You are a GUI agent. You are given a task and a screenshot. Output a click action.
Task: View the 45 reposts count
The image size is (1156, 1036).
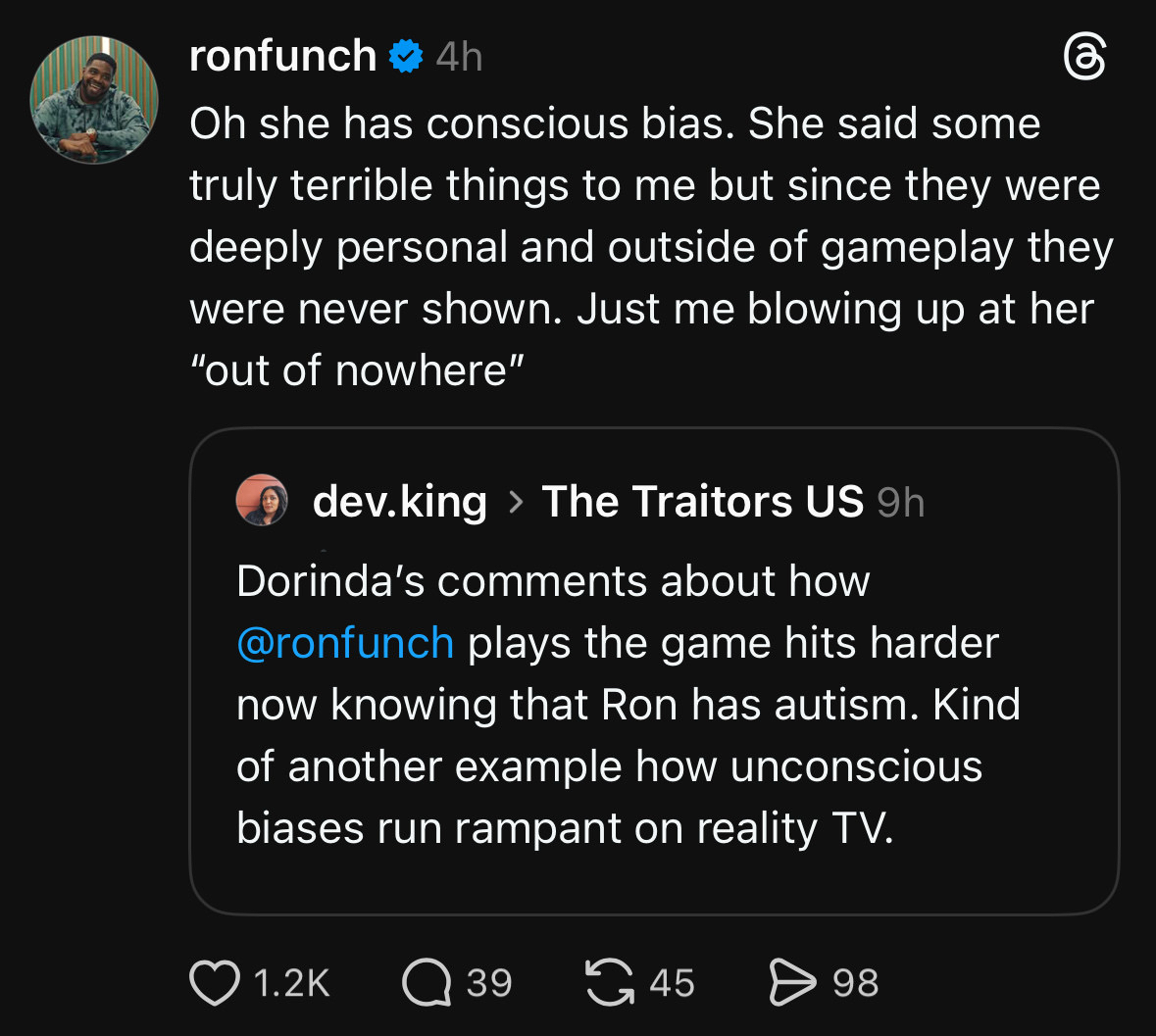(x=672, y=983)
